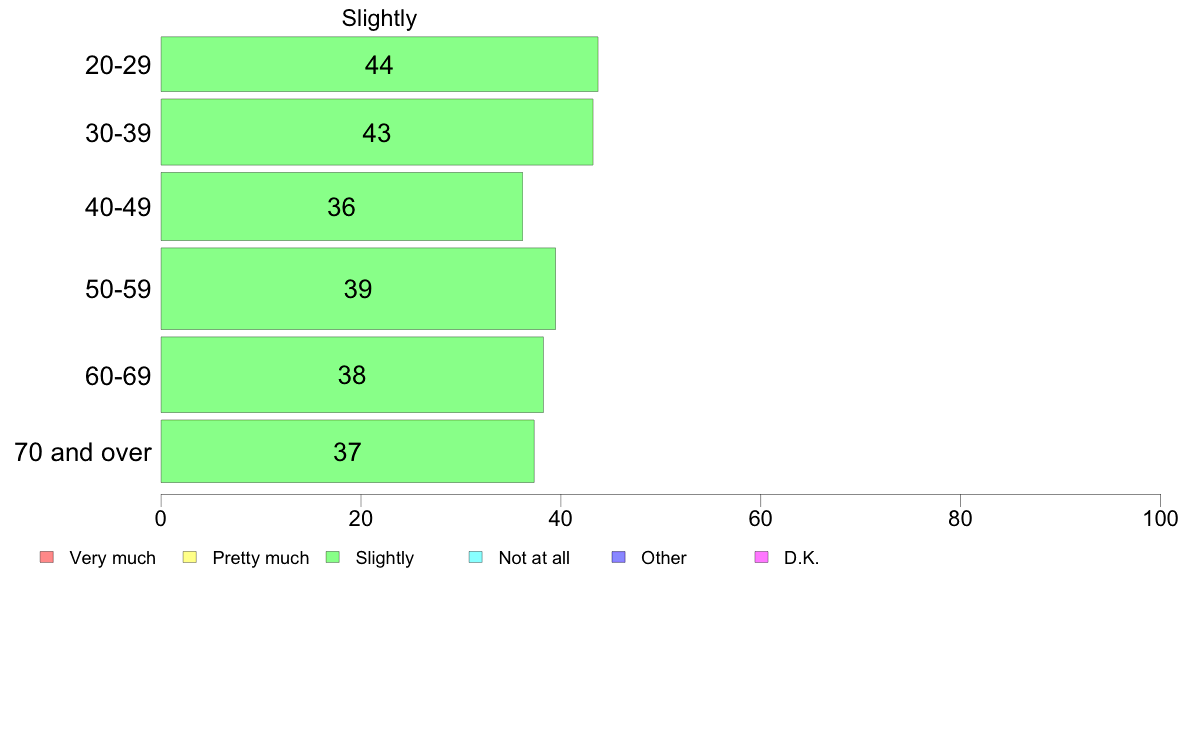This screenshot has height=736, width=1188.
Task: Select the 50-59 bar showing 39
Action: pyautogui.click(x=358, y=289)
